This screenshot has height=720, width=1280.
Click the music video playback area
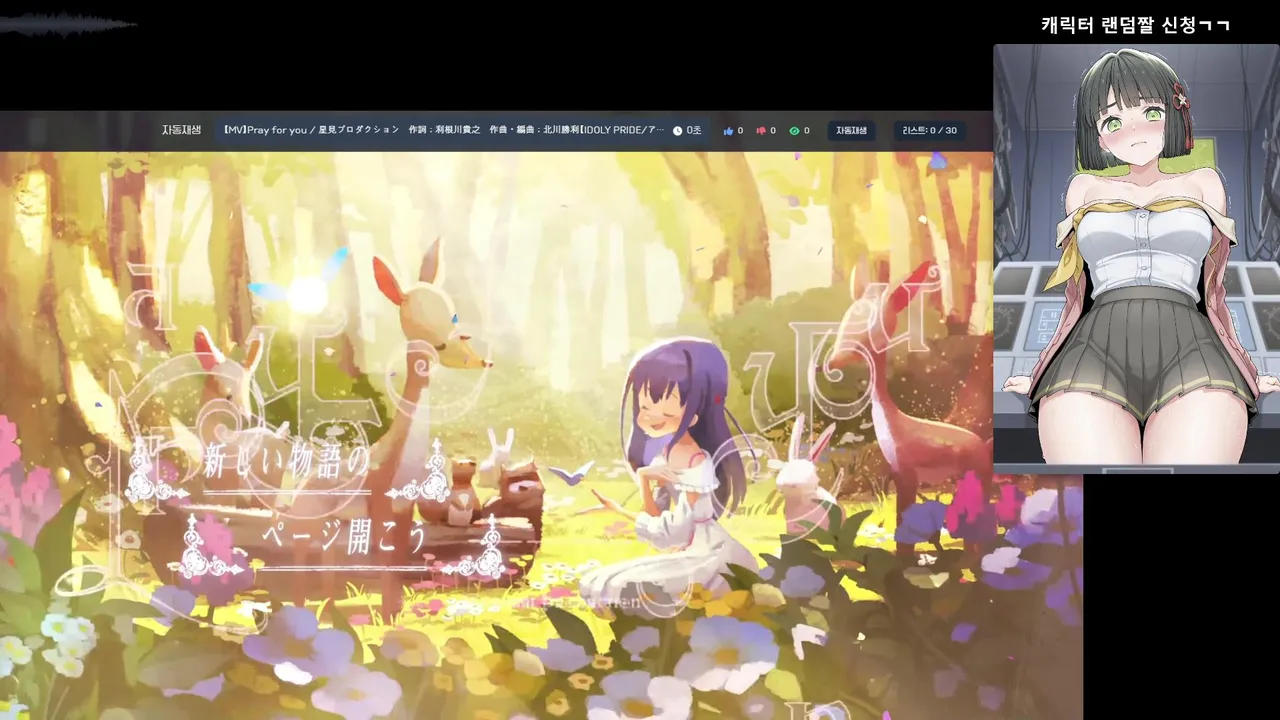tap(540, 436)
